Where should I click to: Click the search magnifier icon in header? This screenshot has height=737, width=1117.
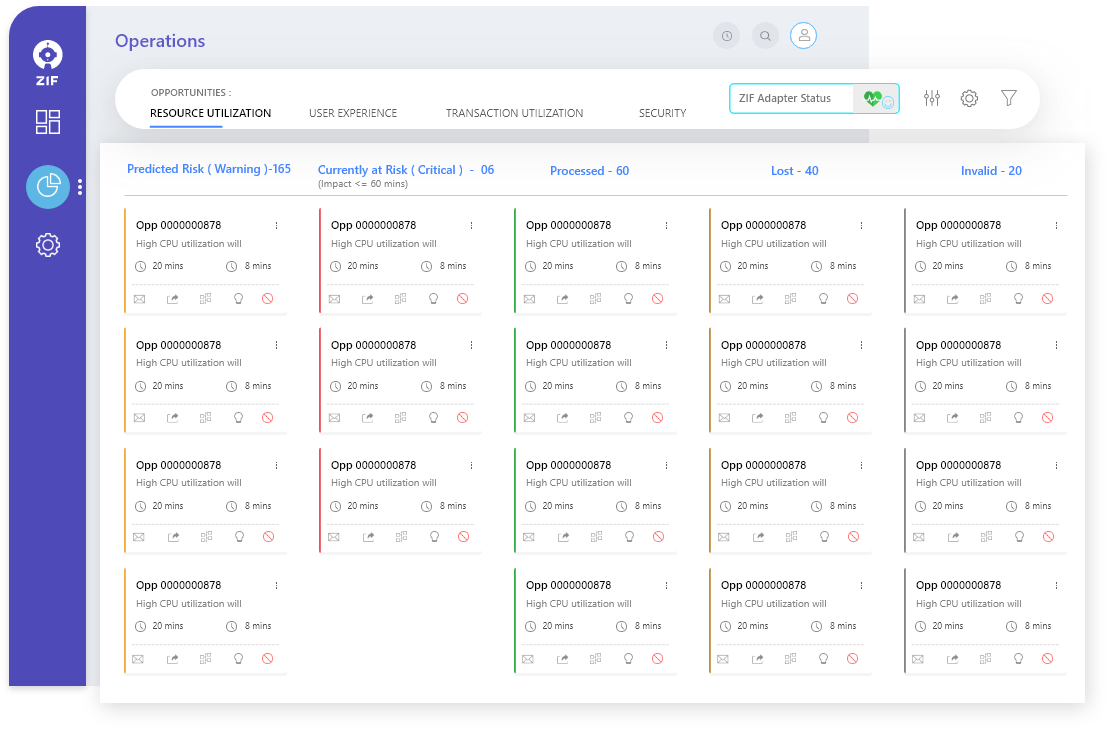click(x=765, y=36)
